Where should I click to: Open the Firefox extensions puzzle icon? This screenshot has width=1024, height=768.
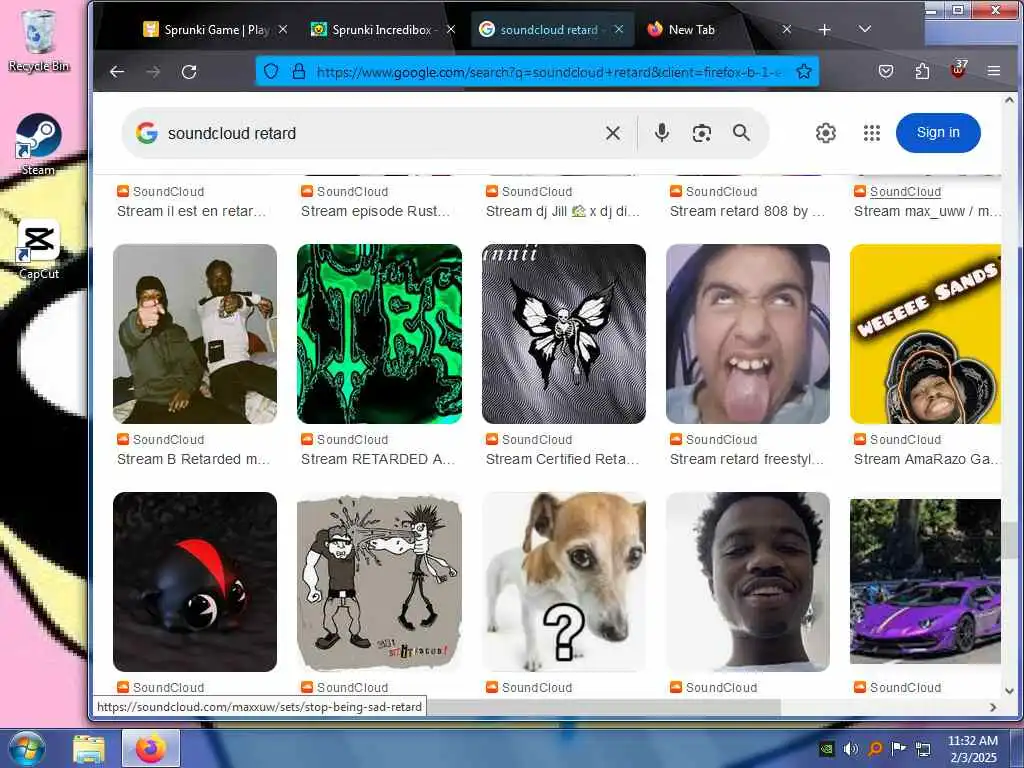click(922, 71)
